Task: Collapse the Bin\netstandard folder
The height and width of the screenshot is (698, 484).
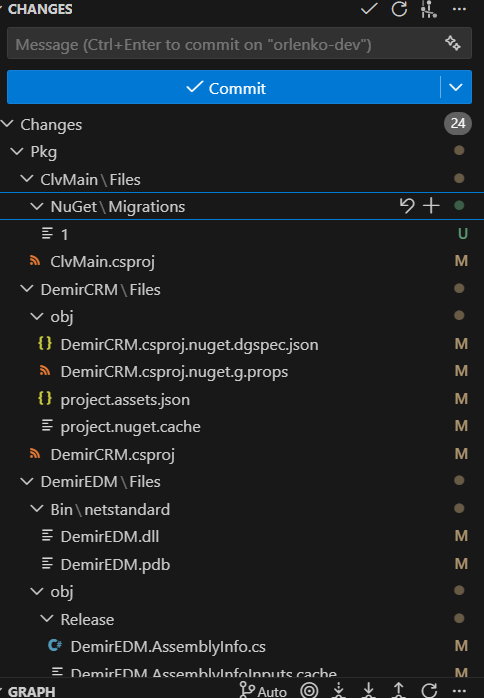Action: pos(37,508)
